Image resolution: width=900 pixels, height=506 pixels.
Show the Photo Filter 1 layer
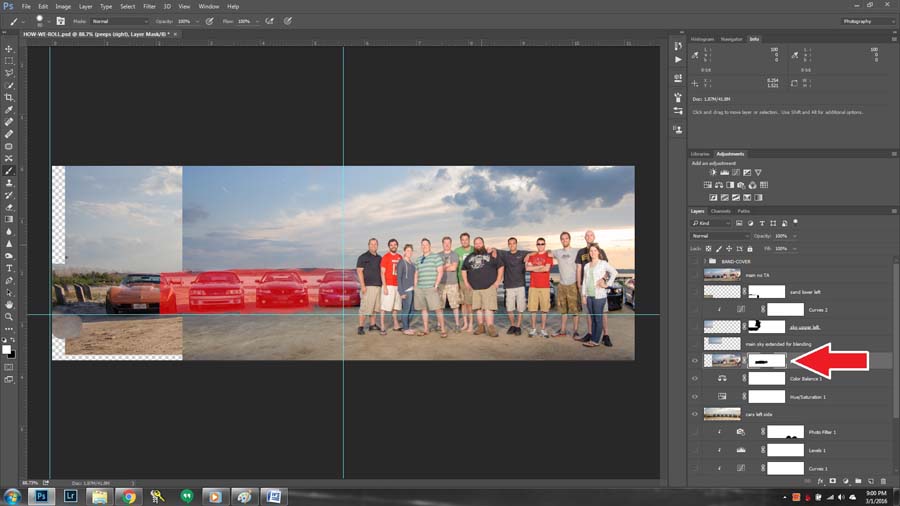click(695, 432)
